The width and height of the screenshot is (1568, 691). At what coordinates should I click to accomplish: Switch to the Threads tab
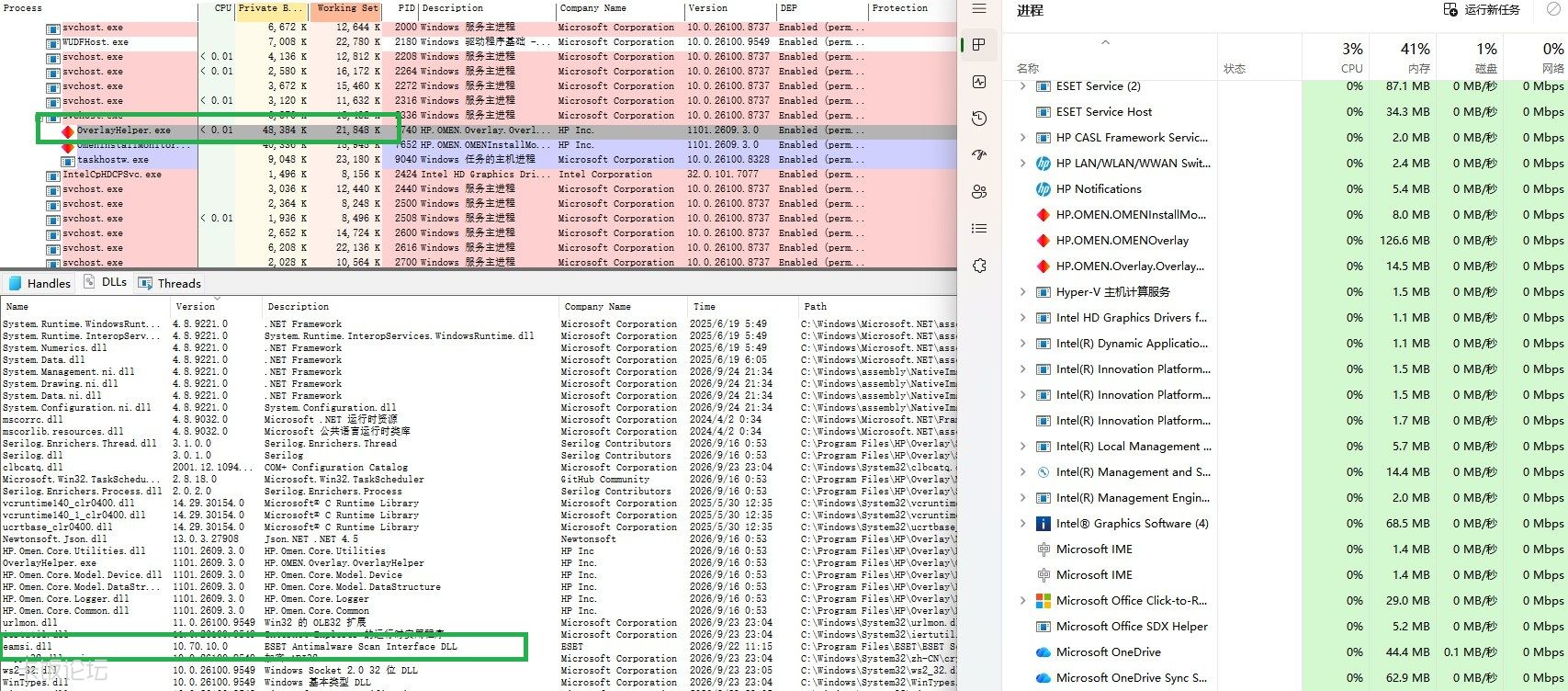tap(170, 283)
